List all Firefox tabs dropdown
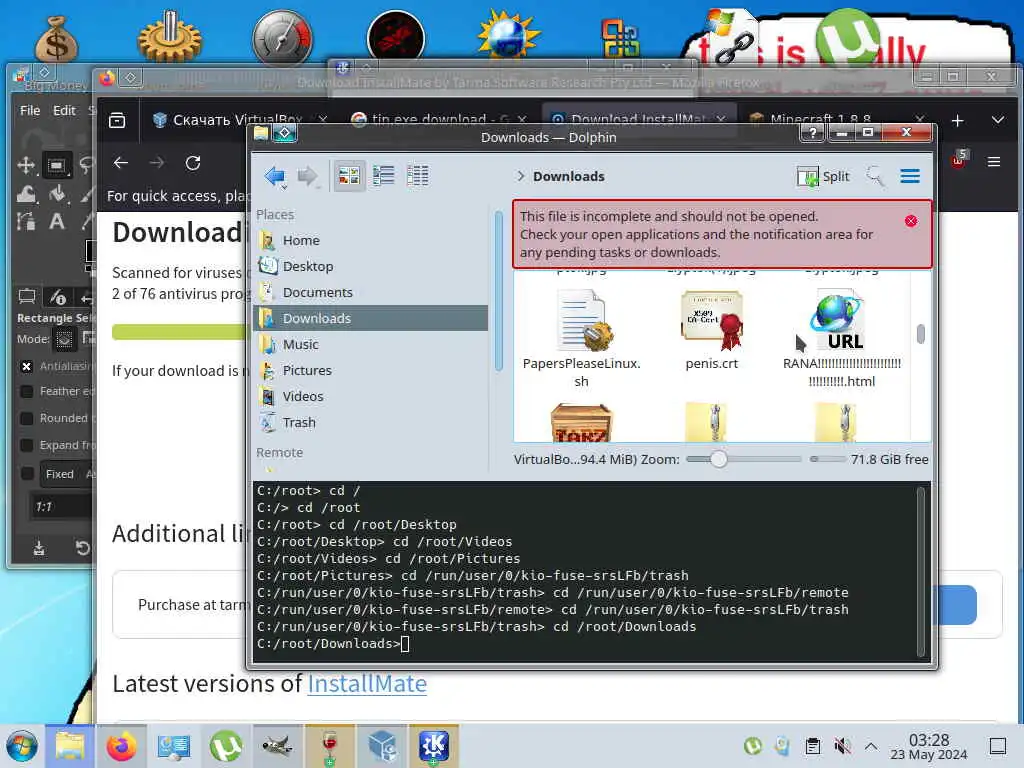1024x768 pixels. (x=997, y=120)
